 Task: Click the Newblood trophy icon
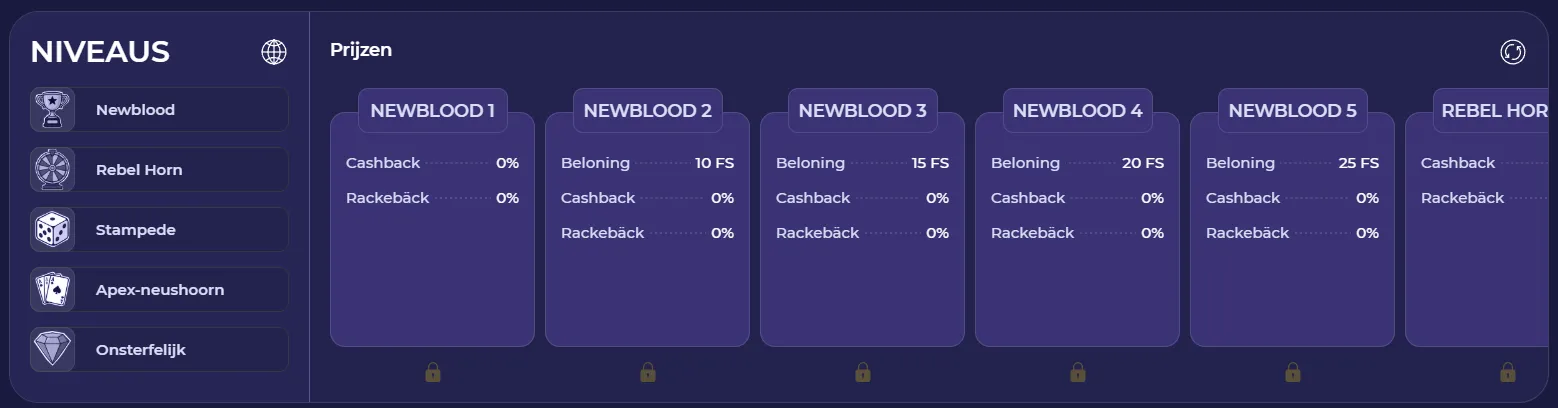point(53,110)
